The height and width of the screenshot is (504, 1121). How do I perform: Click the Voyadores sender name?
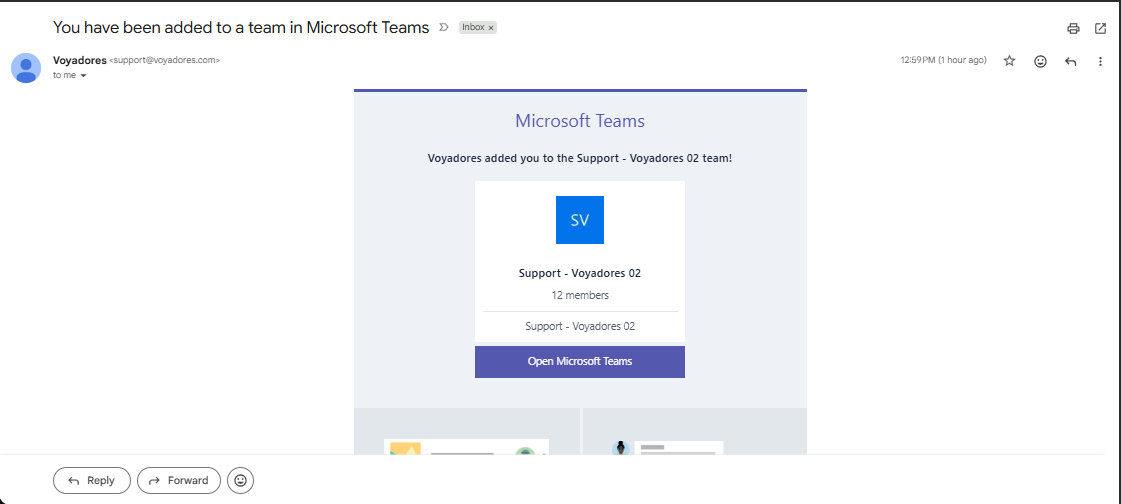[79, 60]
